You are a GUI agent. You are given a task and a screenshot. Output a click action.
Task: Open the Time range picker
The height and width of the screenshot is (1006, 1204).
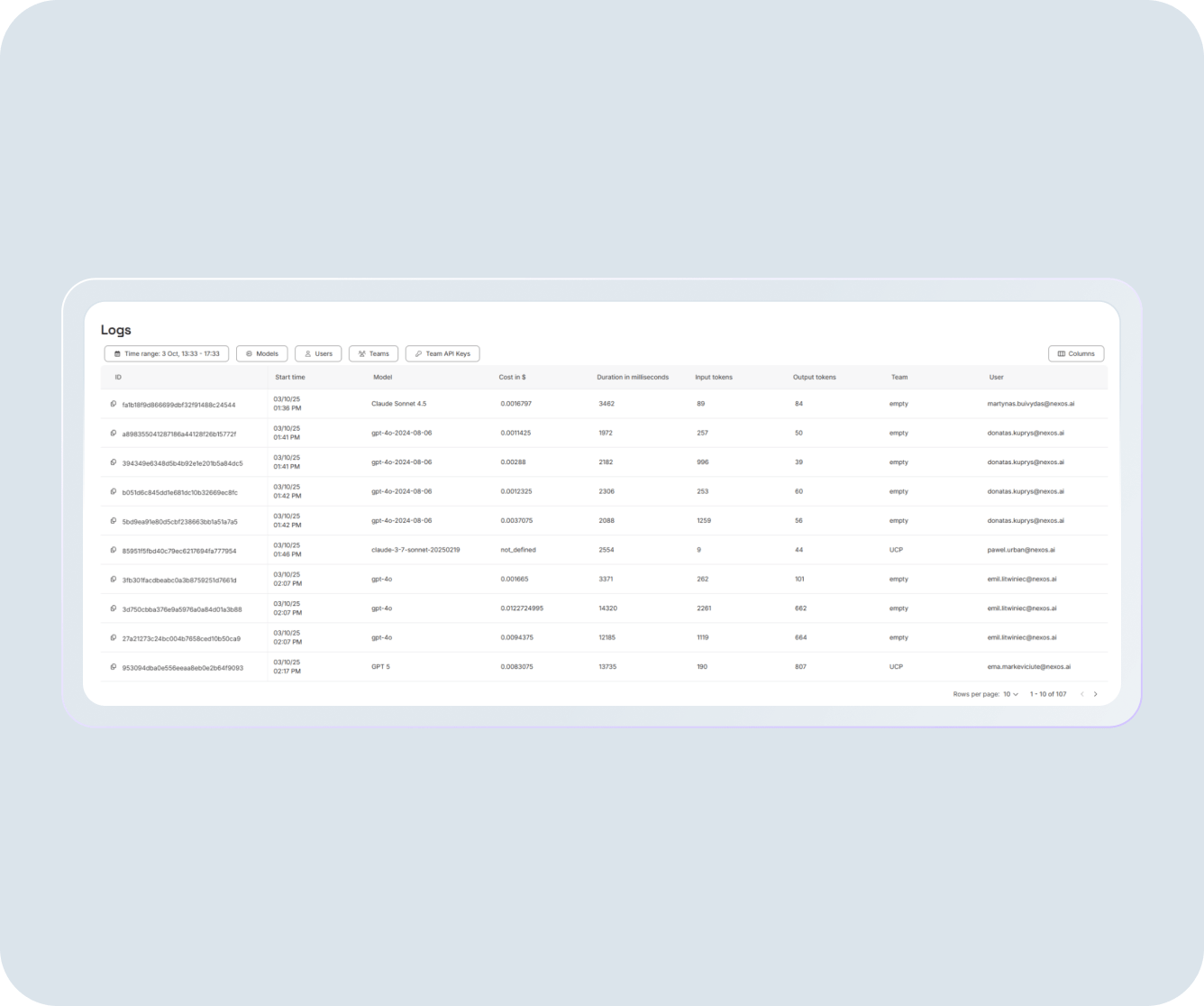pyautogui.click(x=167, y=353)
